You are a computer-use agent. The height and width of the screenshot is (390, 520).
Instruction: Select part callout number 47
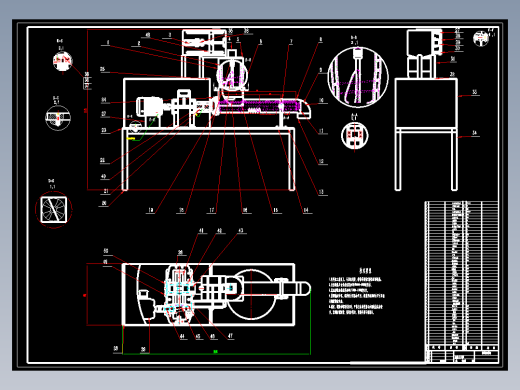230,336
